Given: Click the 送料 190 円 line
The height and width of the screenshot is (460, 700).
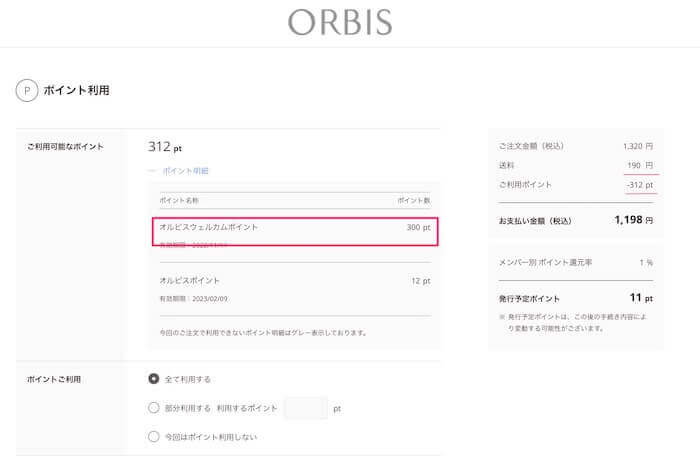Looking at the screenshot, I should [x=576, y=165].
